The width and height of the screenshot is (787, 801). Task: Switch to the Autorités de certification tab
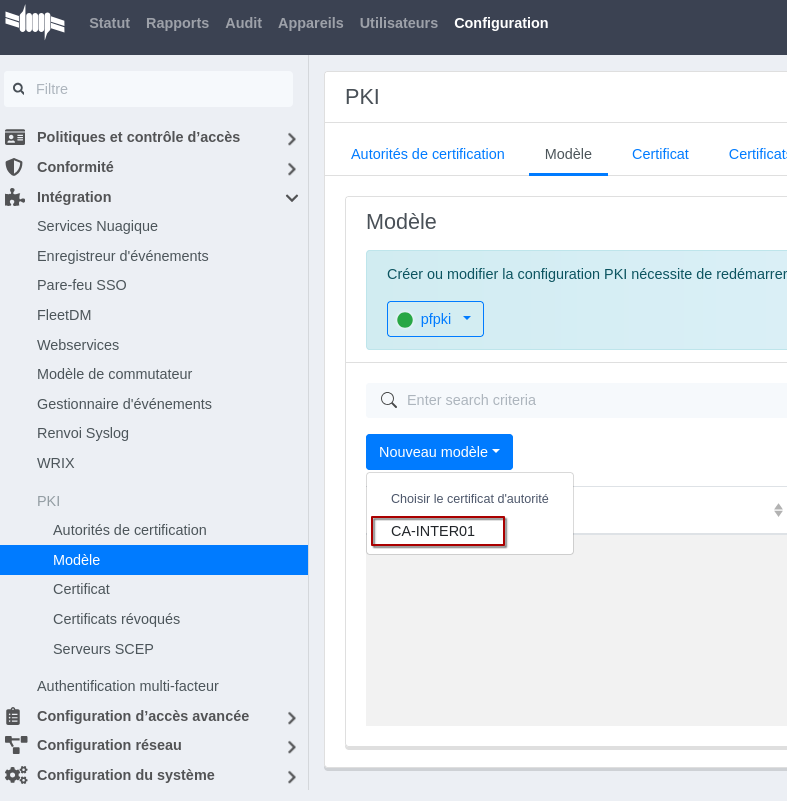pos(427,154)
